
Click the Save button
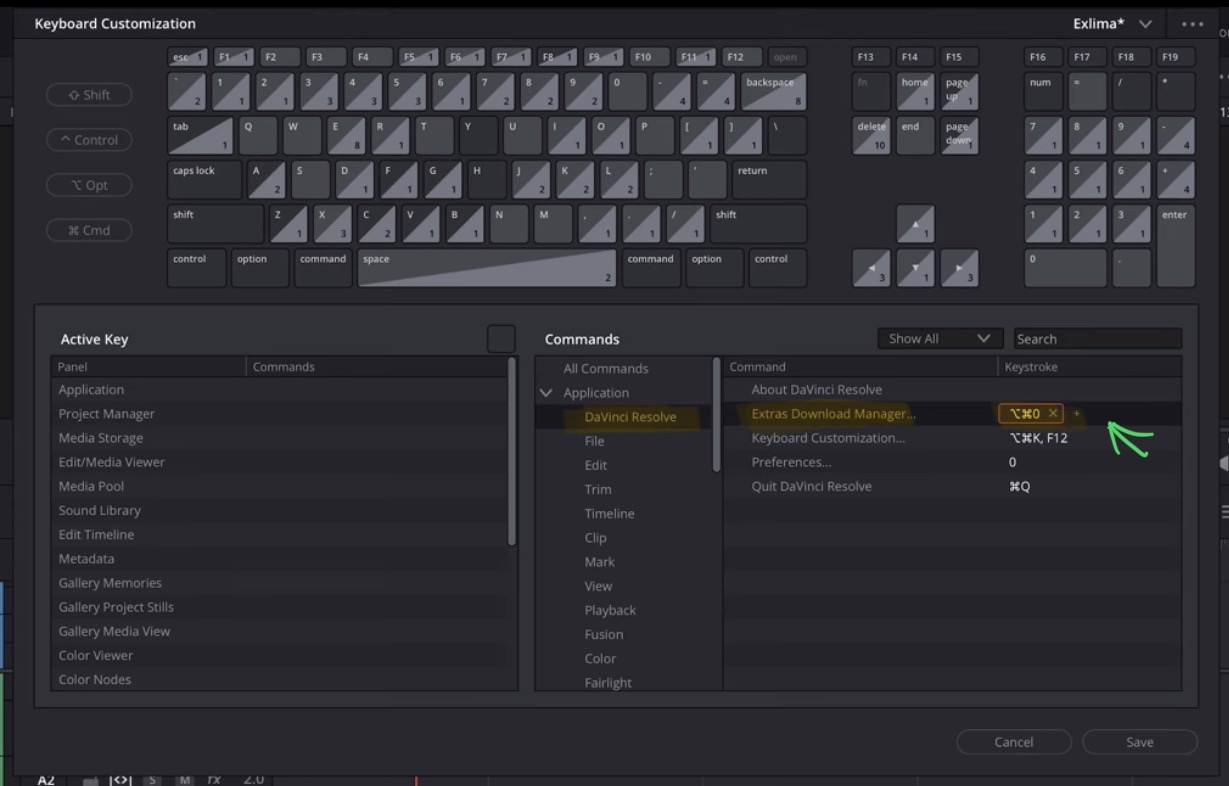point(1139,742)
